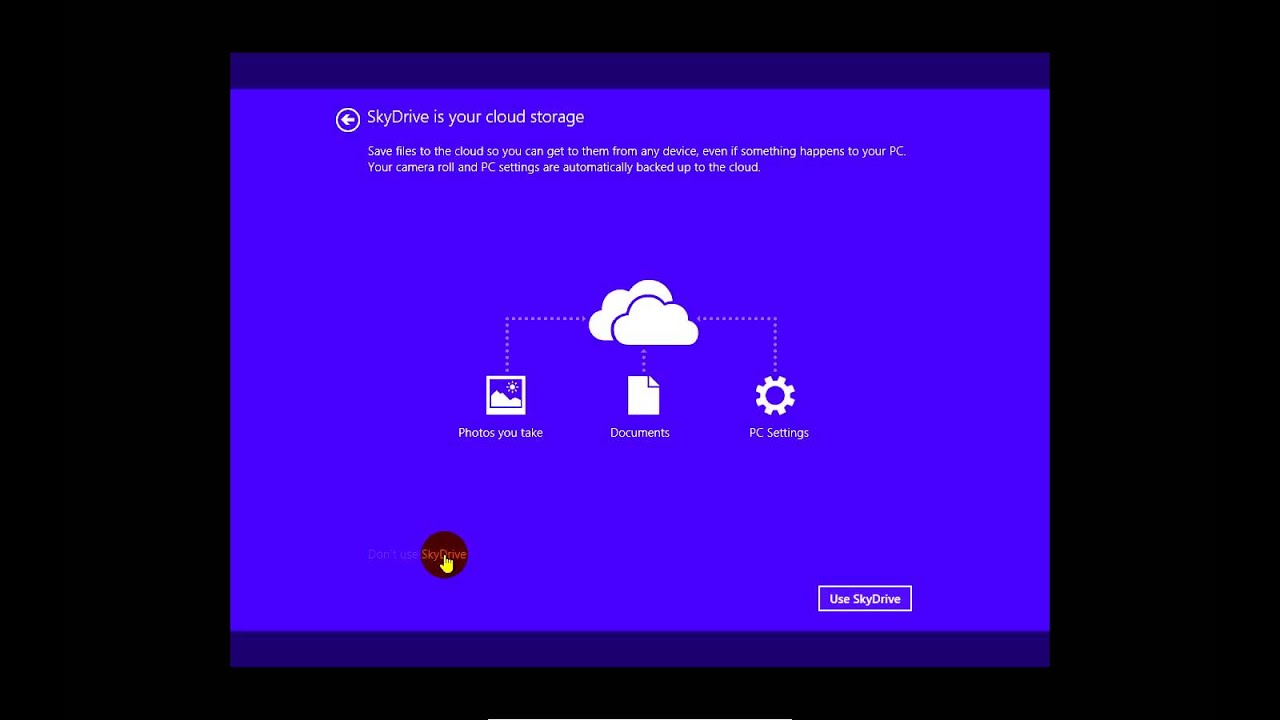The height and width of the screenshot is (720, 1280).
Task: Select the Photos you take icon
Action: click(505, 395)
